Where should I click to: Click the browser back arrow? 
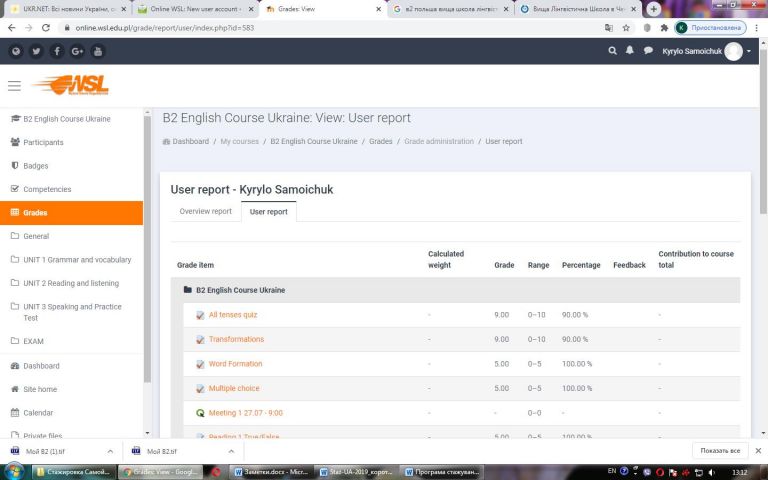click(12, 28)
